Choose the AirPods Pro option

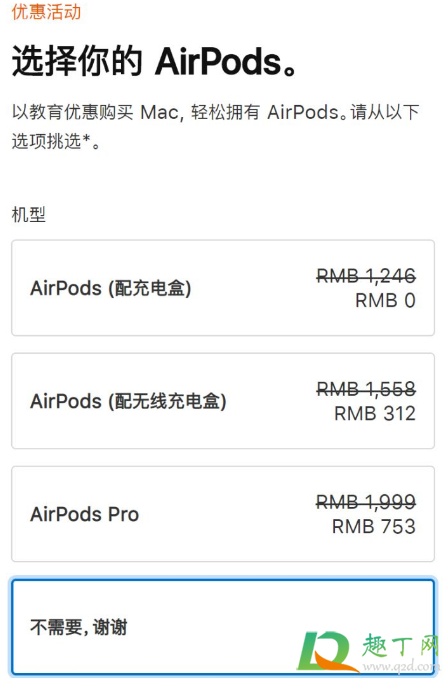tap(223, 514)
